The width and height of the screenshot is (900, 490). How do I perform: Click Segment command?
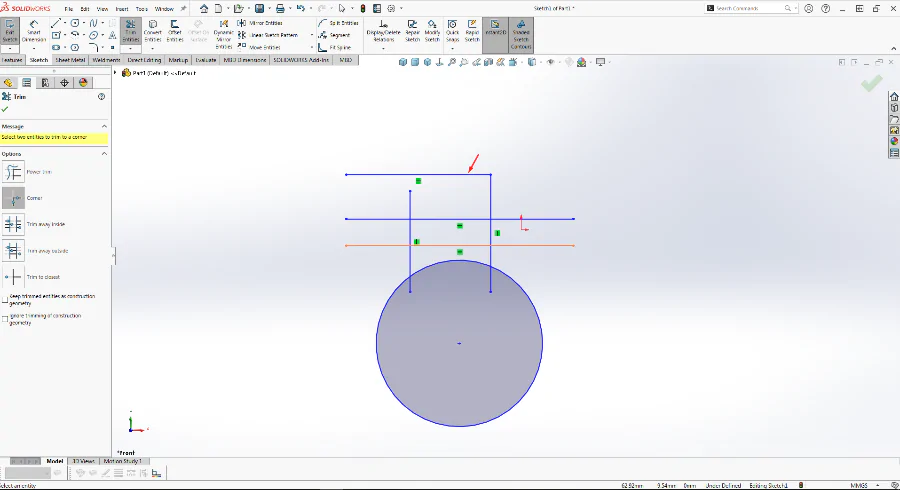[x=334, y=35]
